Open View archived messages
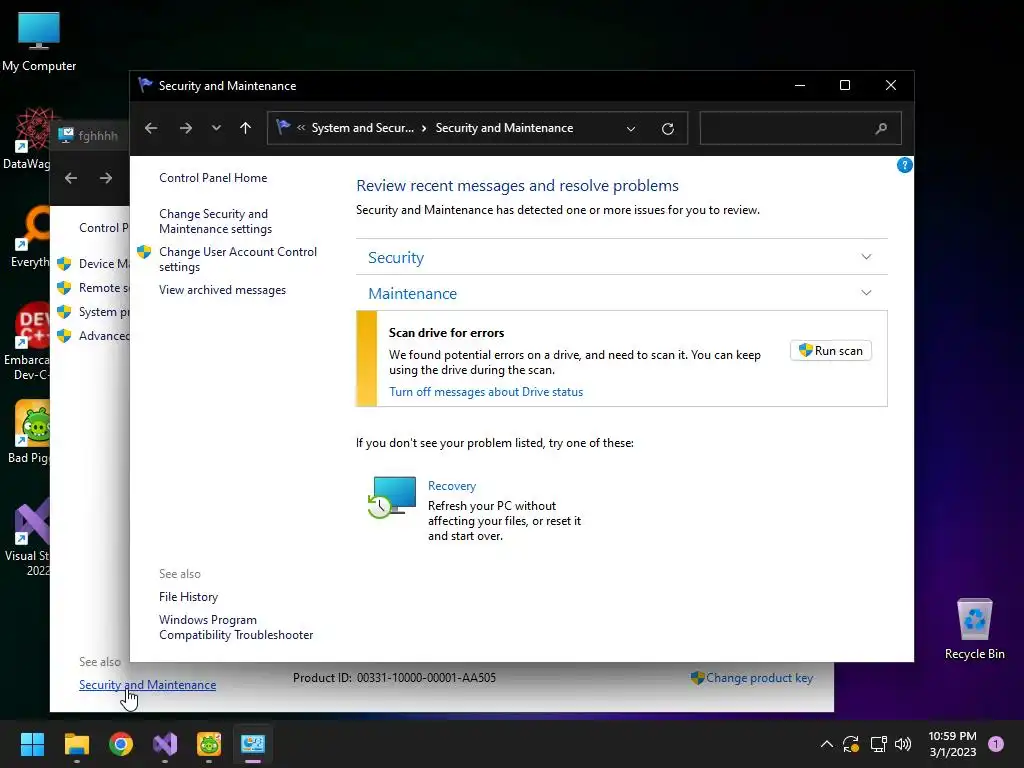The image size is (1024, 768). tap(222, 290)
